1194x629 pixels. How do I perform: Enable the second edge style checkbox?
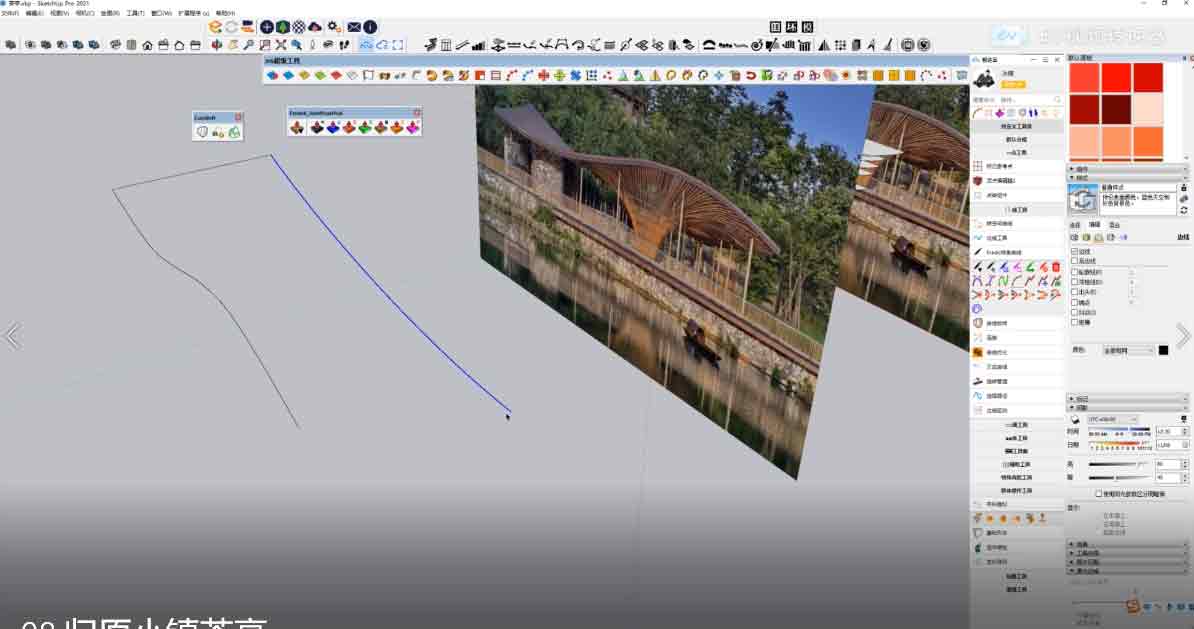[1074, 262]
